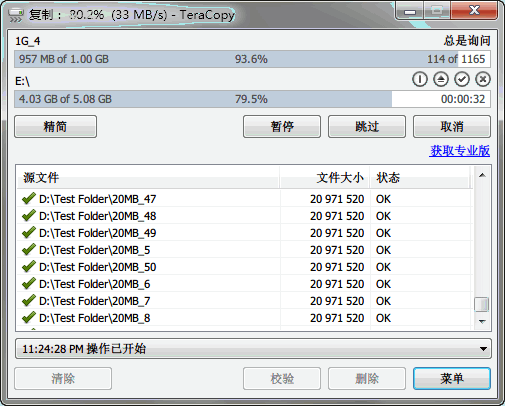Minimize the TeraCopy window

pos(410,12)
